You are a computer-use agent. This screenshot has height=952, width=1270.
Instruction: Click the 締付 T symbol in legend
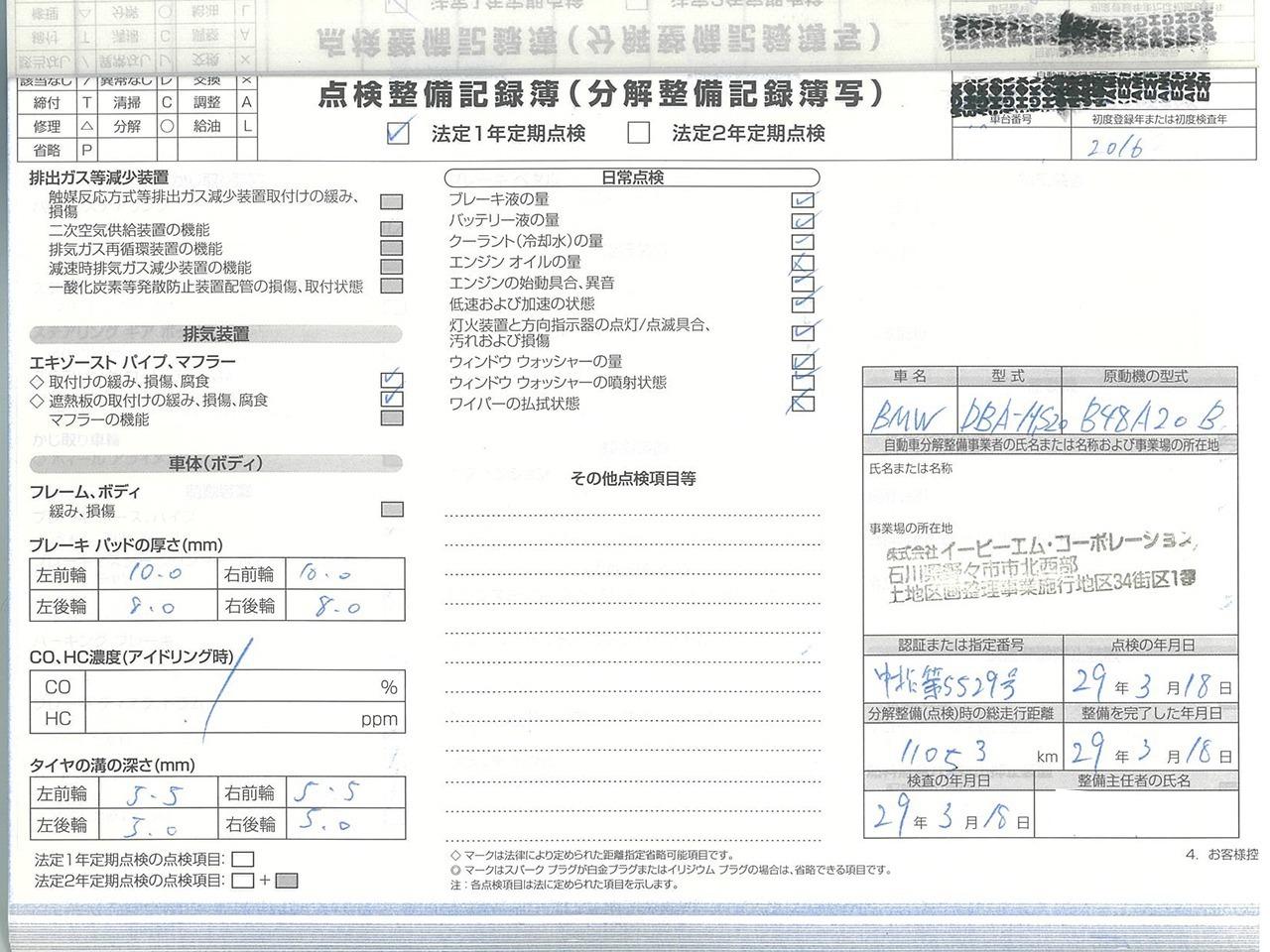[x=86, y=102]
